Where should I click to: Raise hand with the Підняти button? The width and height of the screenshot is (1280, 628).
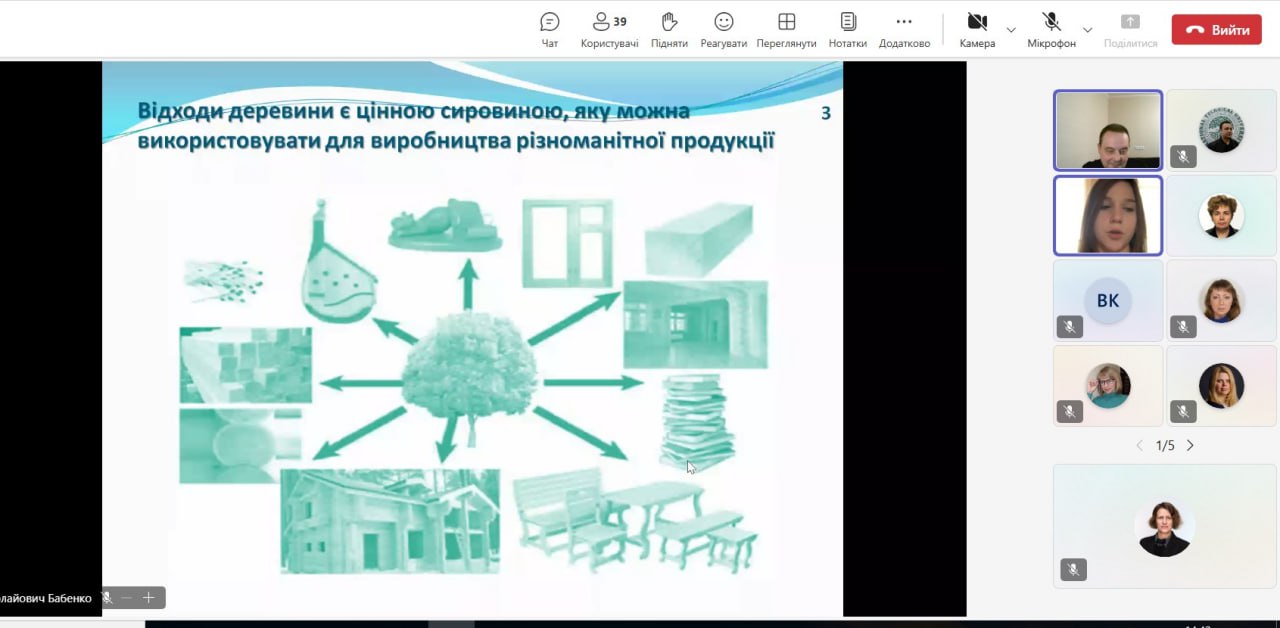[x=669, y=30]
